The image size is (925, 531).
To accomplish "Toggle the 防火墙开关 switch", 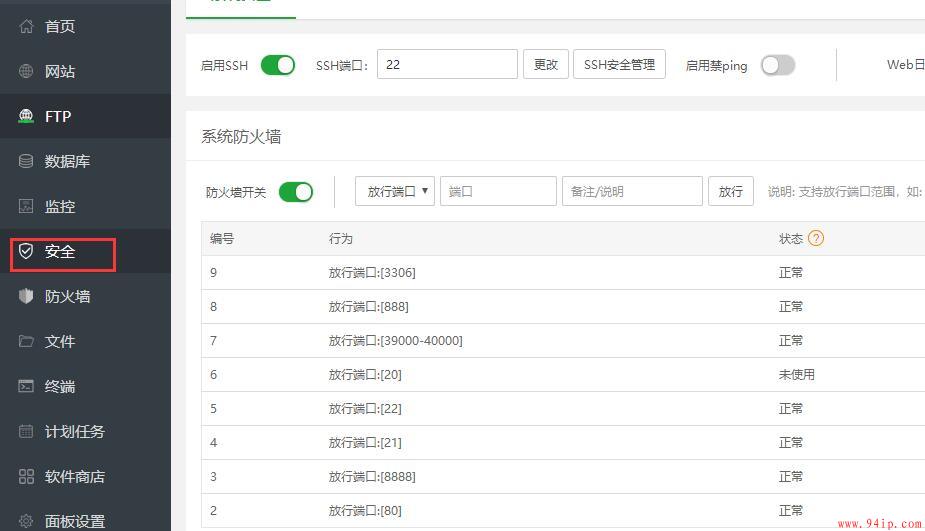I will pyautogui.click(x=296, y=192).
